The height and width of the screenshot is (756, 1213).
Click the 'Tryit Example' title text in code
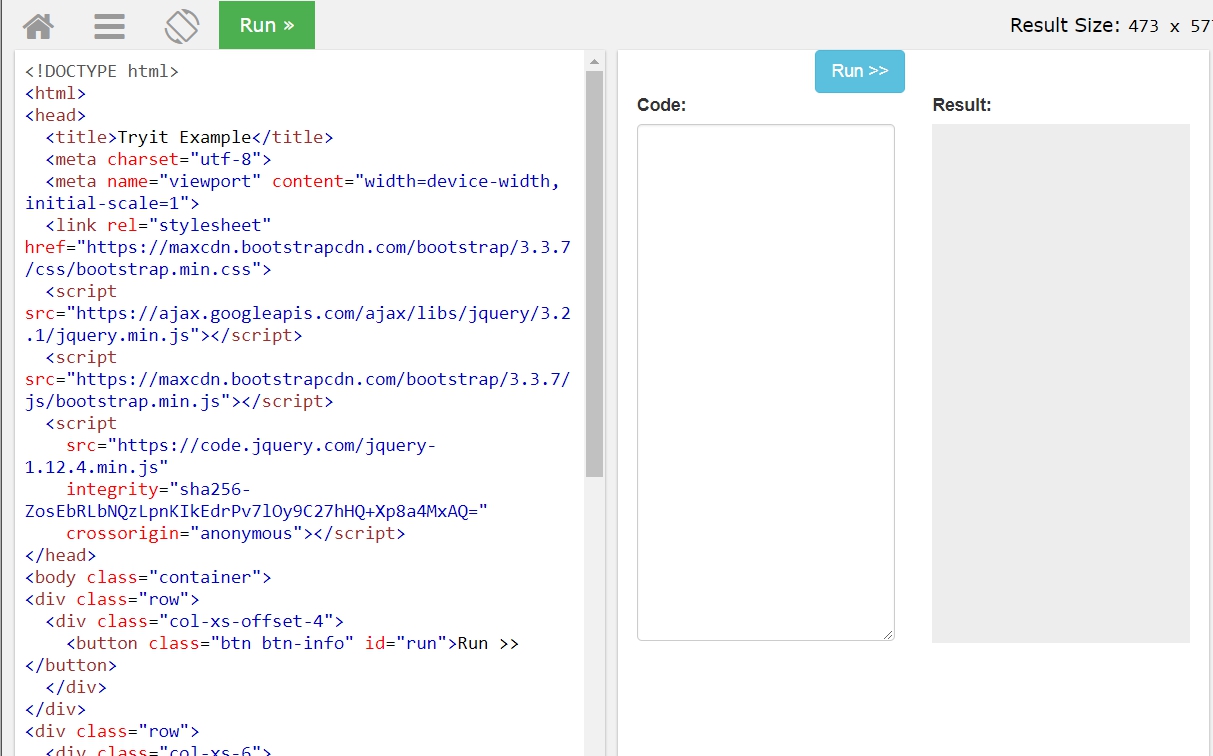184,138
